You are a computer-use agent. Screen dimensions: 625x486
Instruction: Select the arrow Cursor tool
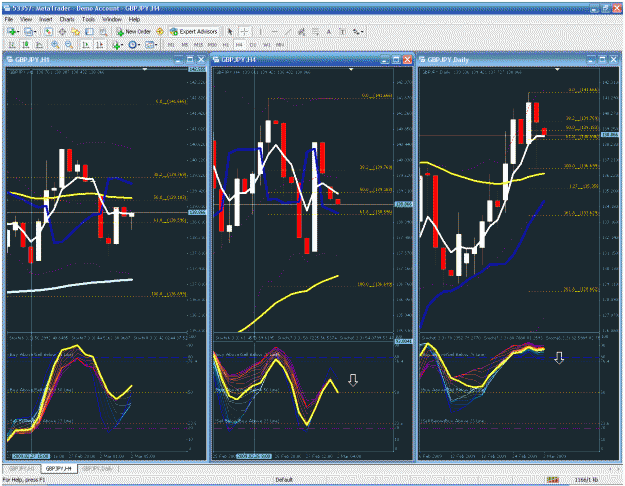click(x=230, y=32)
